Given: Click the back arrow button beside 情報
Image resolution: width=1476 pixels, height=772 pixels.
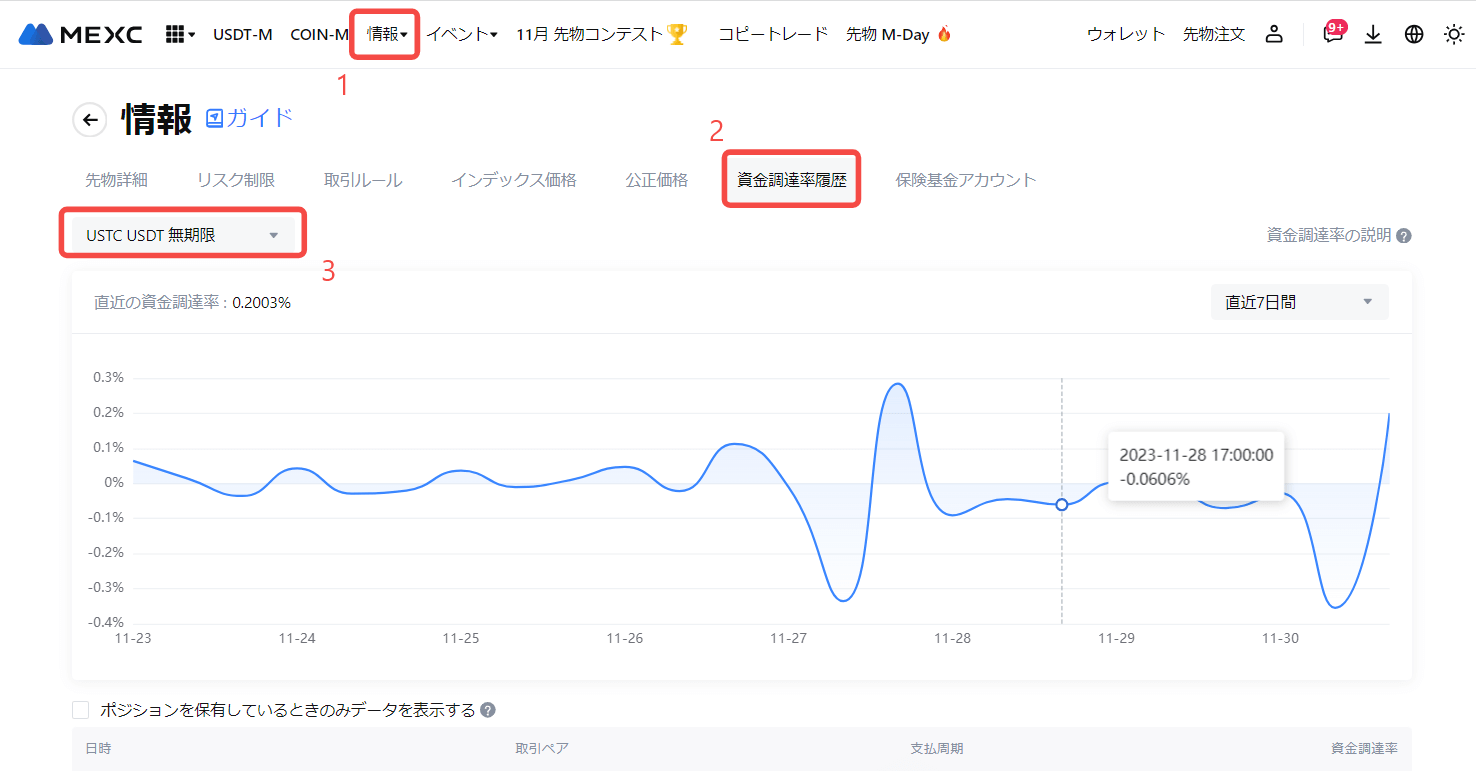Looking at the screenshot, I should [x=90, y=120].
